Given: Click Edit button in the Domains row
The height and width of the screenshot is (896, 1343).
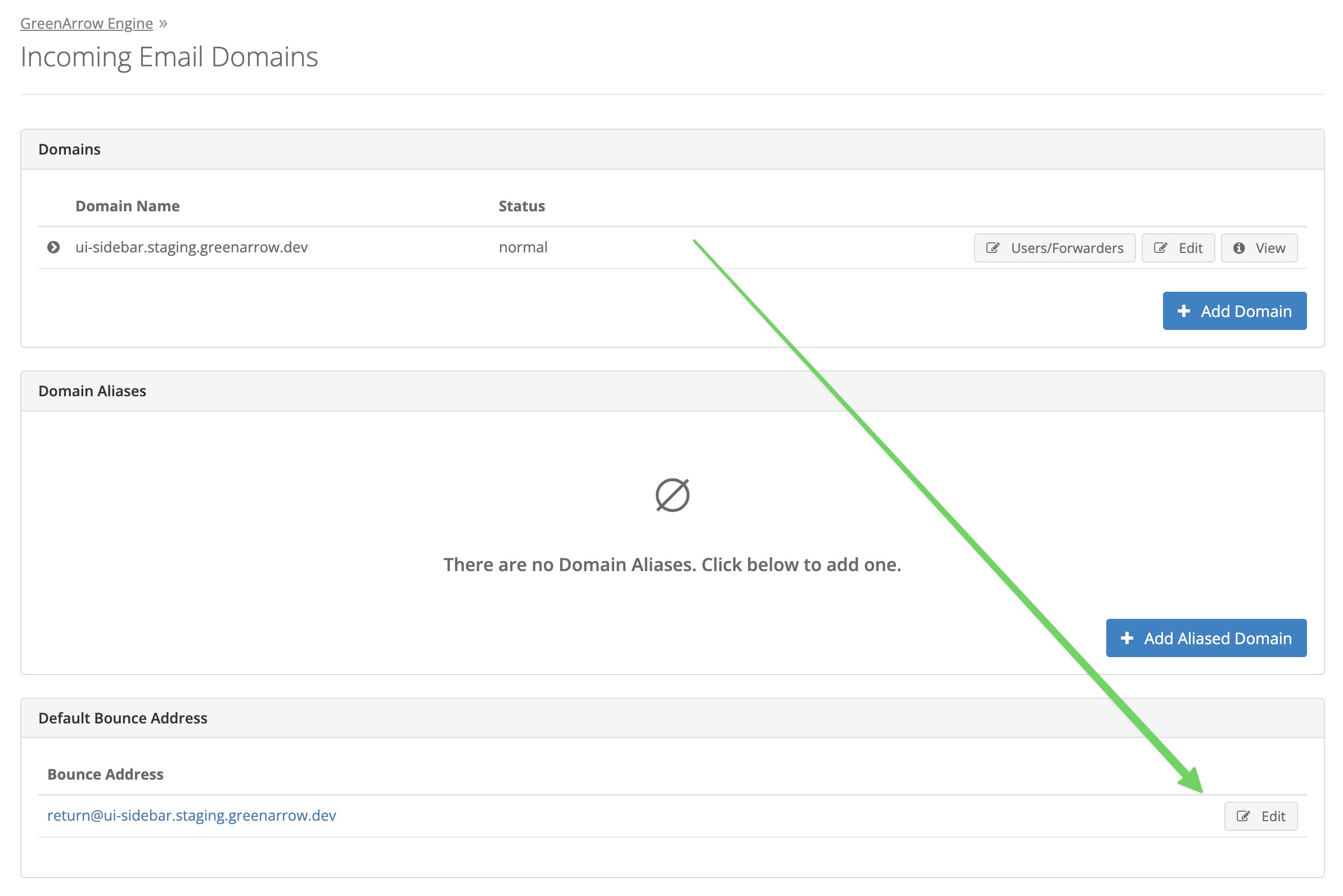Looking at the screenshot, I should click(1177, 248).
